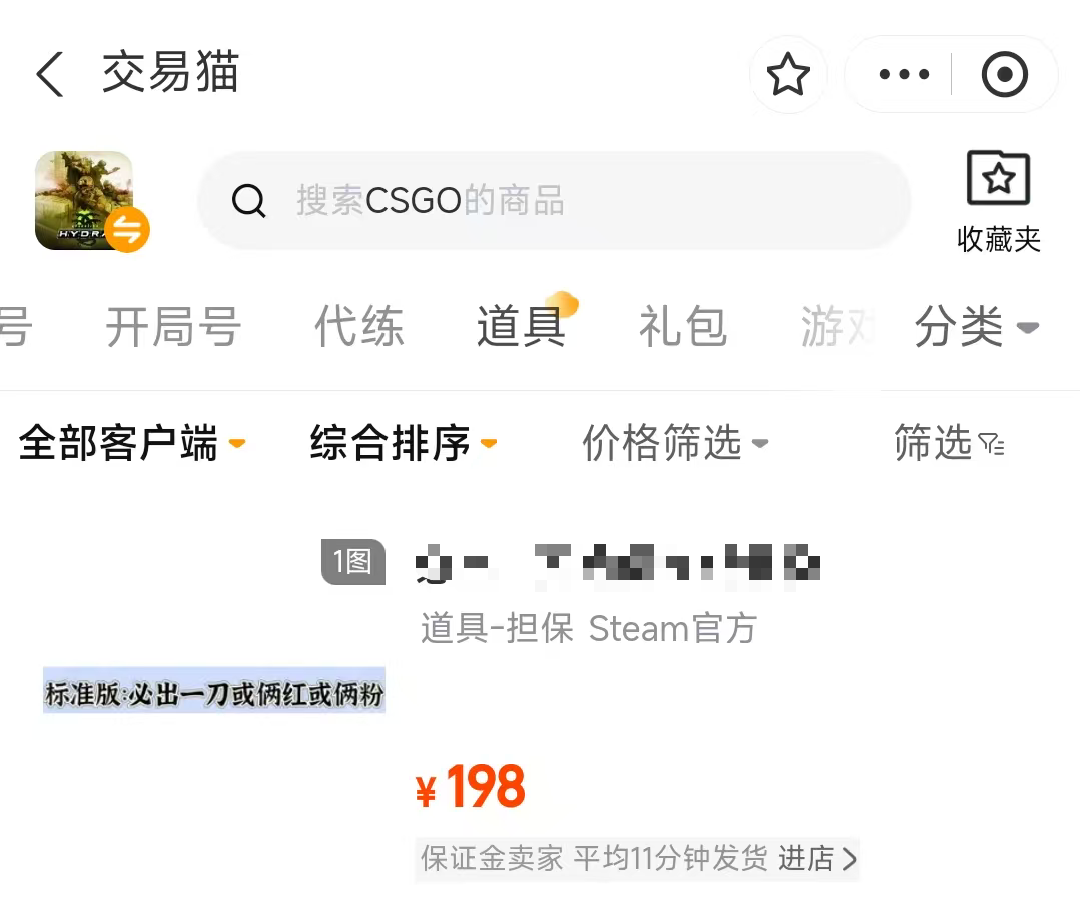Tap the 进店 shop link
1080x911 pixels.
point(818,859)
